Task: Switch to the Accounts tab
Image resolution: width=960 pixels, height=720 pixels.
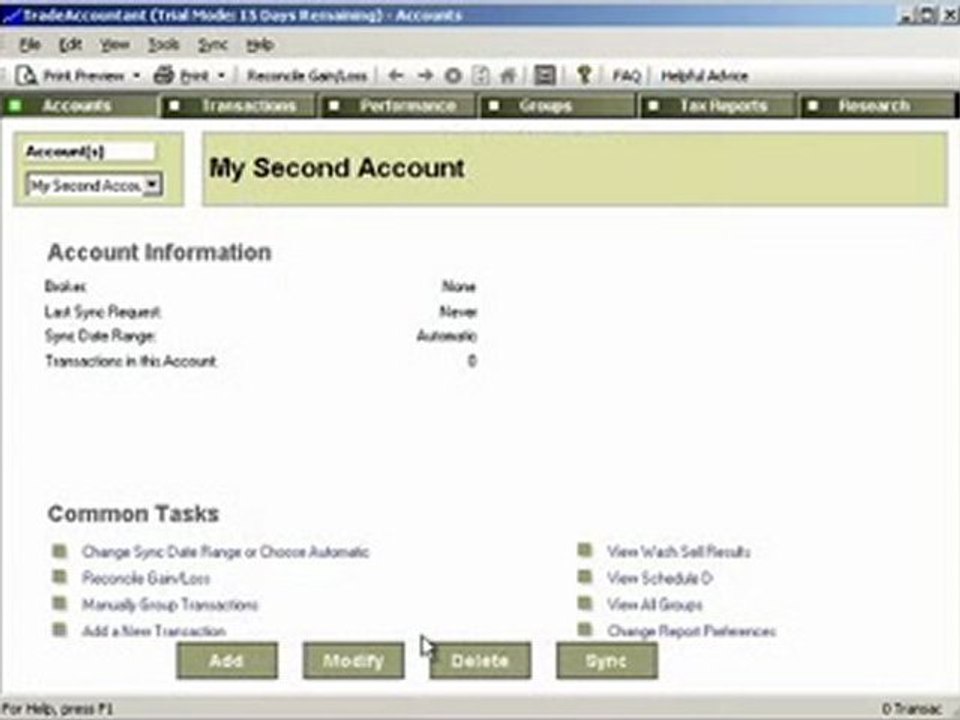Action: tap(78, 105)
